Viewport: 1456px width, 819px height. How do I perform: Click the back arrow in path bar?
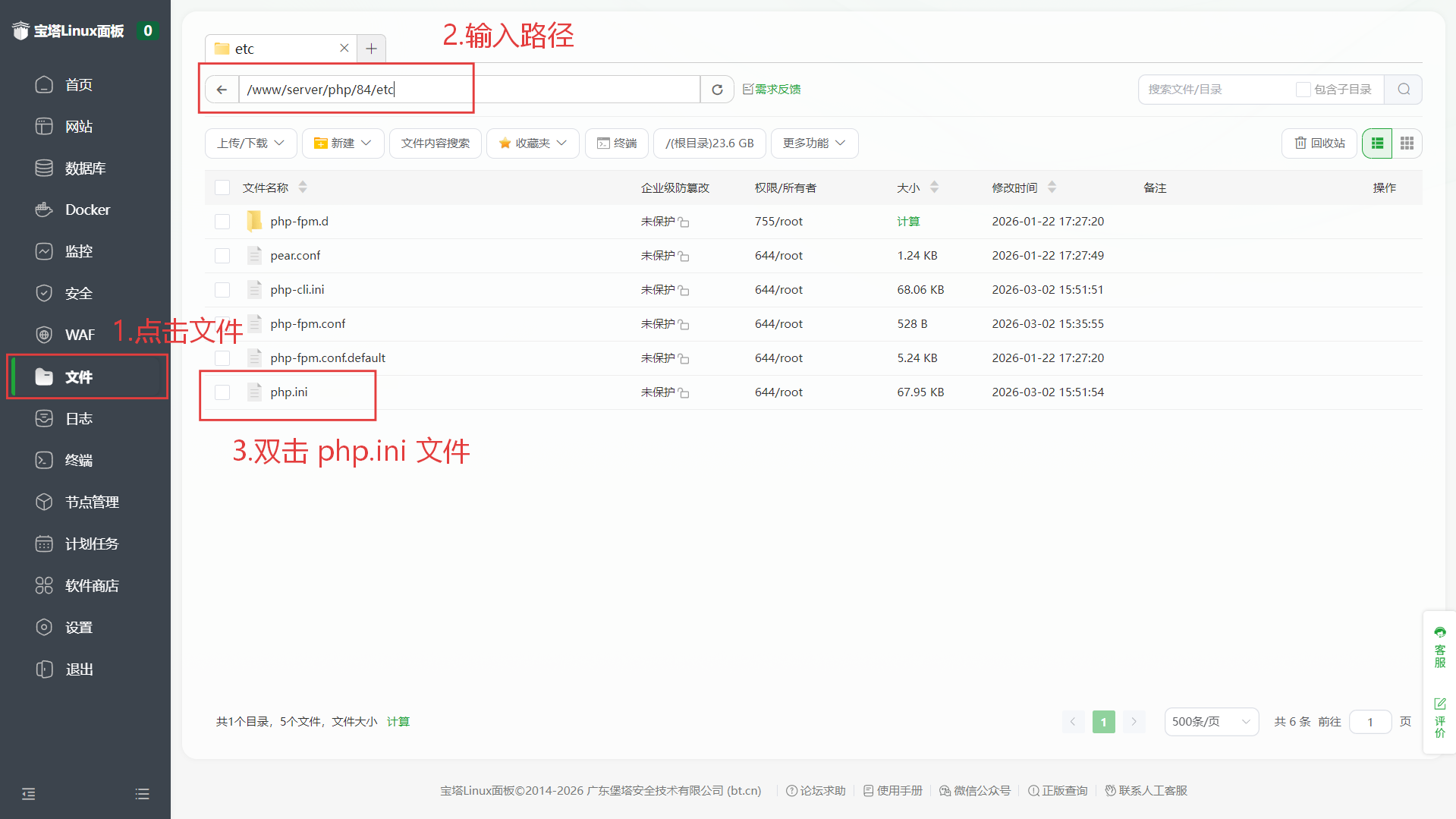(222, 90)
